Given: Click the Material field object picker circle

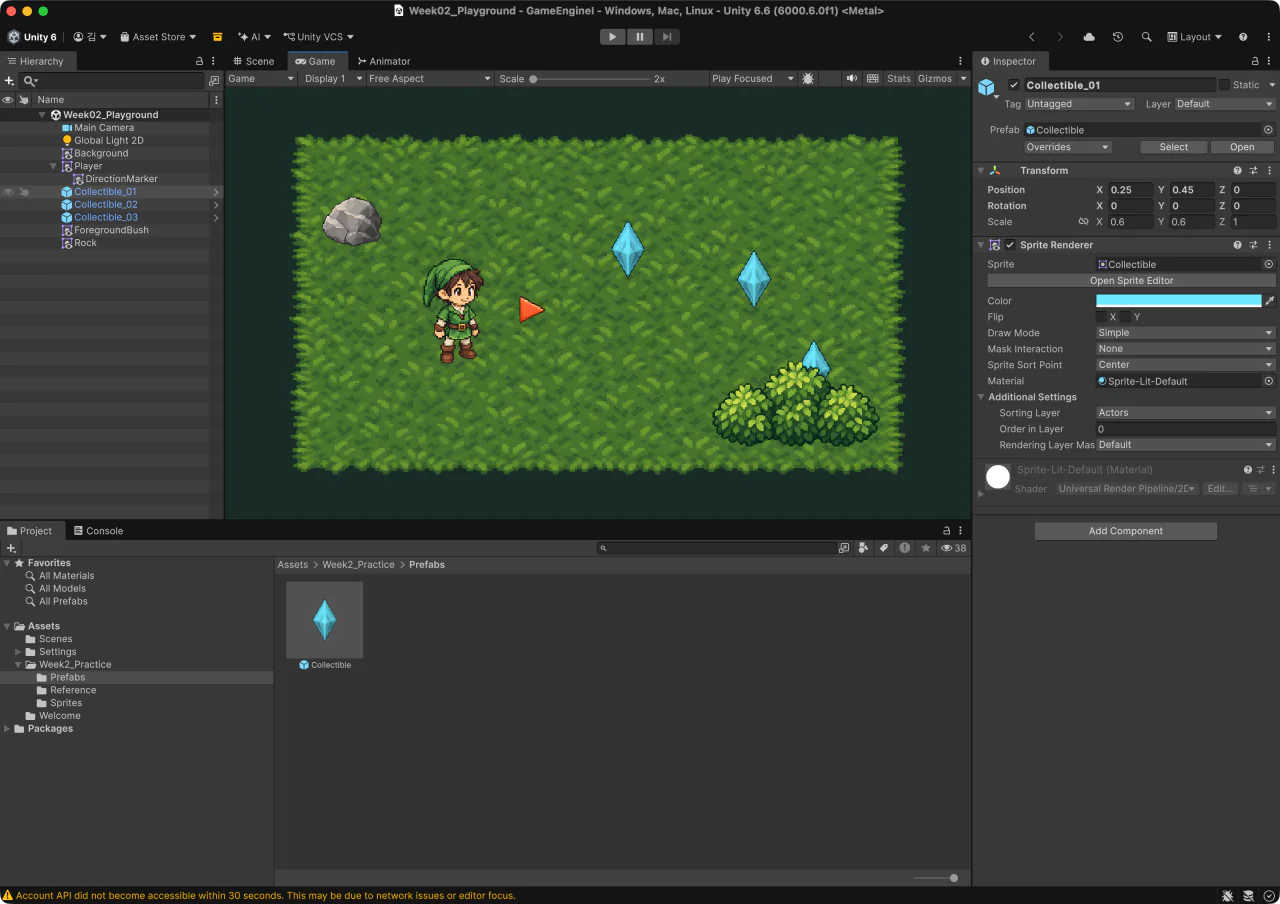Looking at the screenshot, I should point(1269,381).
